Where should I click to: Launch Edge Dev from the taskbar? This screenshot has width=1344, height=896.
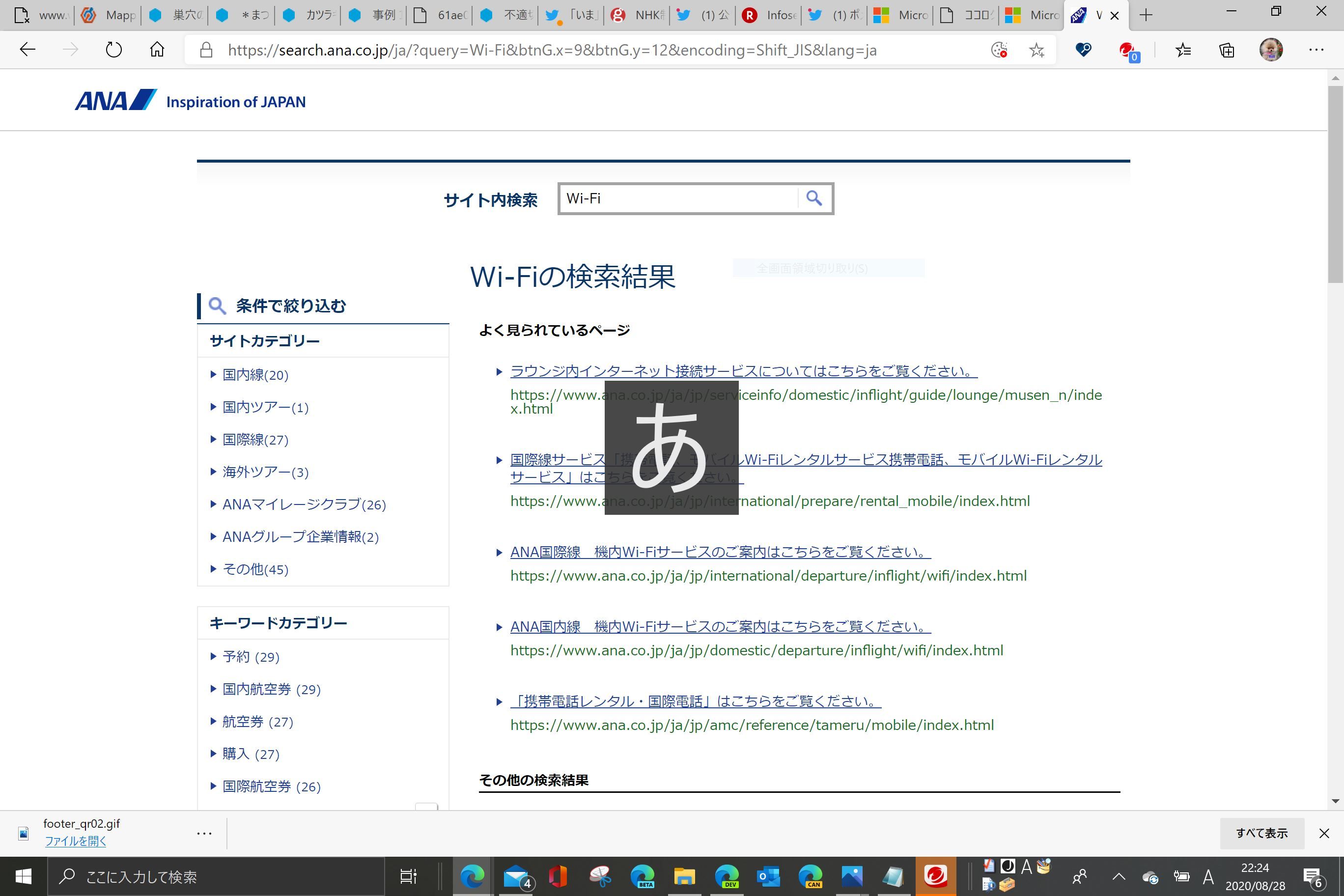point(727,876)
